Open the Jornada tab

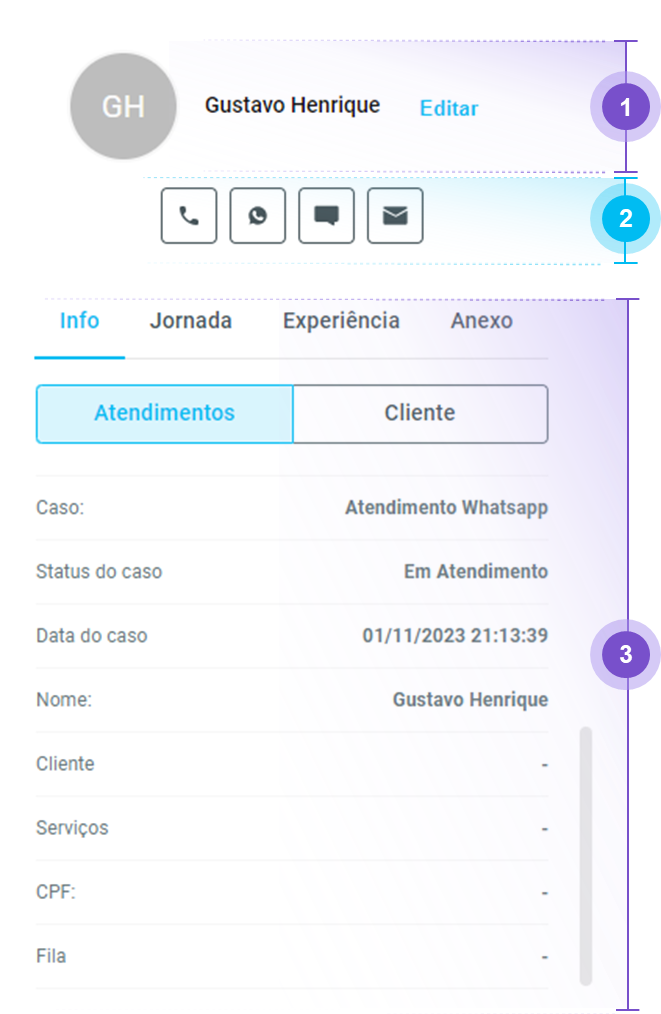[190, 321]
